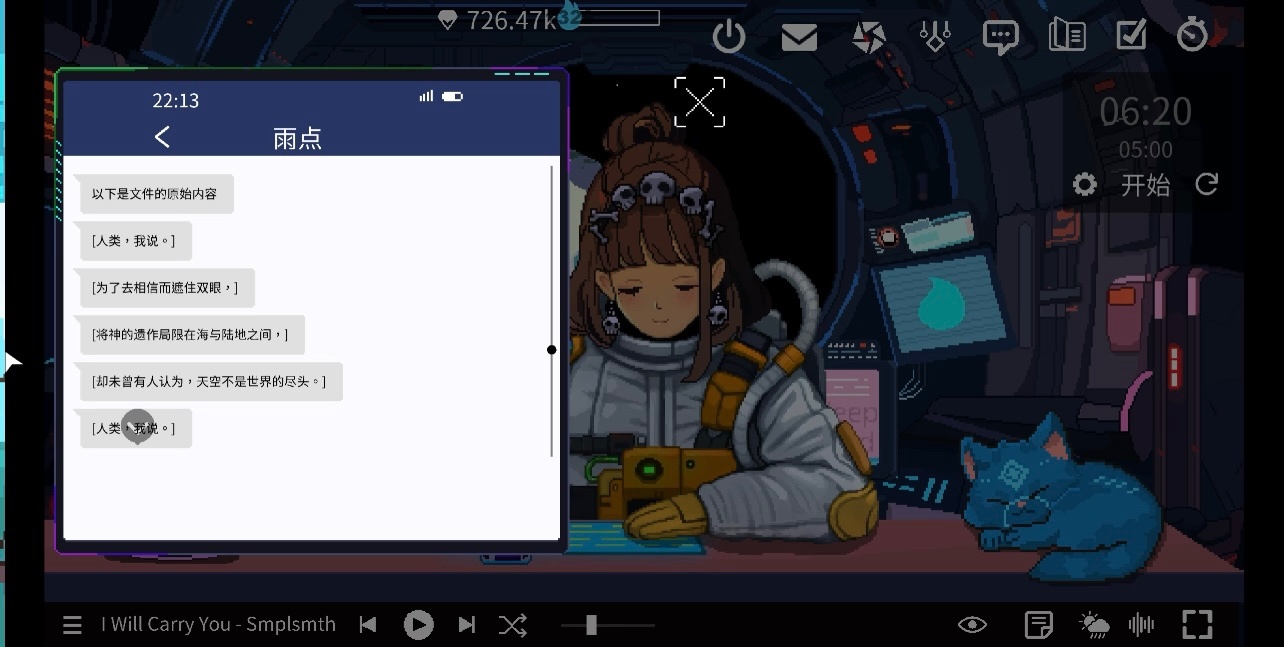Click the last 人类，我说 message

tap(133, 428)
